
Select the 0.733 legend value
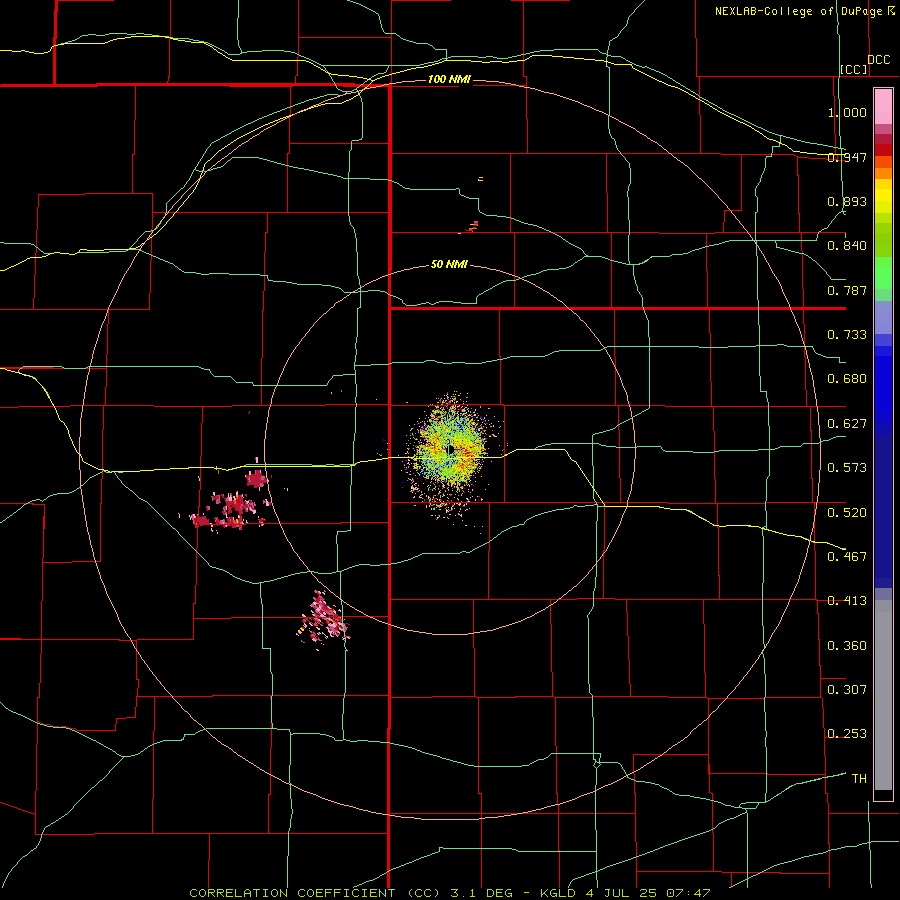(x=847, y=335)
